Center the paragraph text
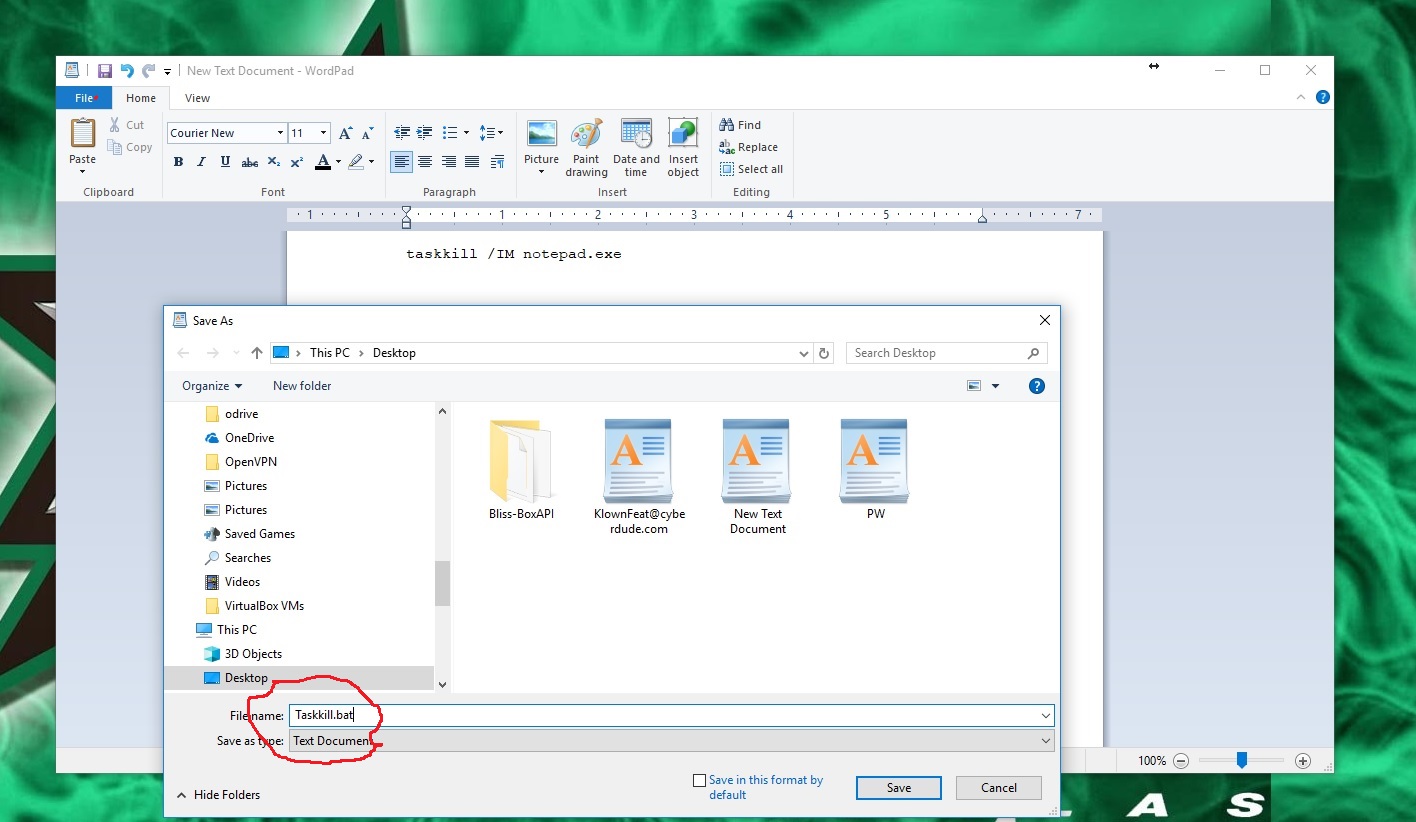This screenshot has height=822, width=1416. coord(425,162)
